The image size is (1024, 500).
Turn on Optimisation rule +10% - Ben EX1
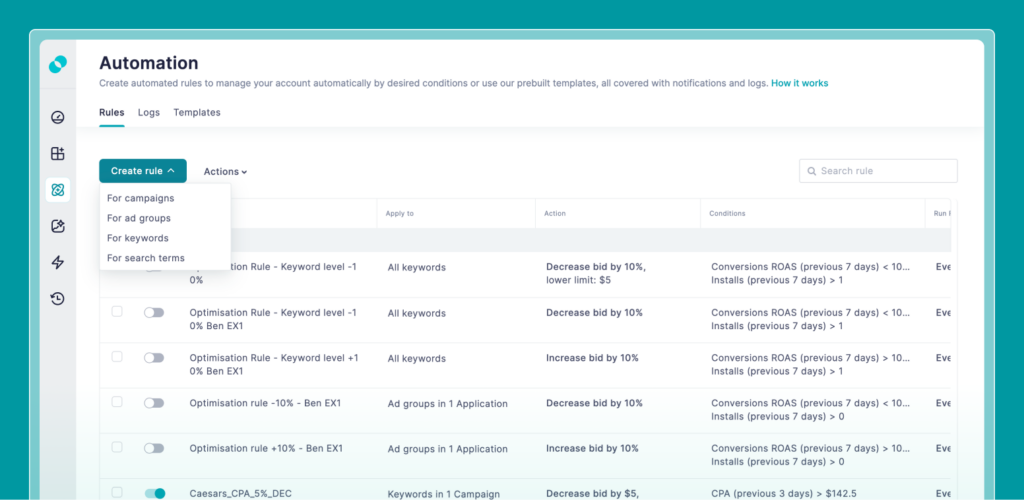[x=154, y=448]
